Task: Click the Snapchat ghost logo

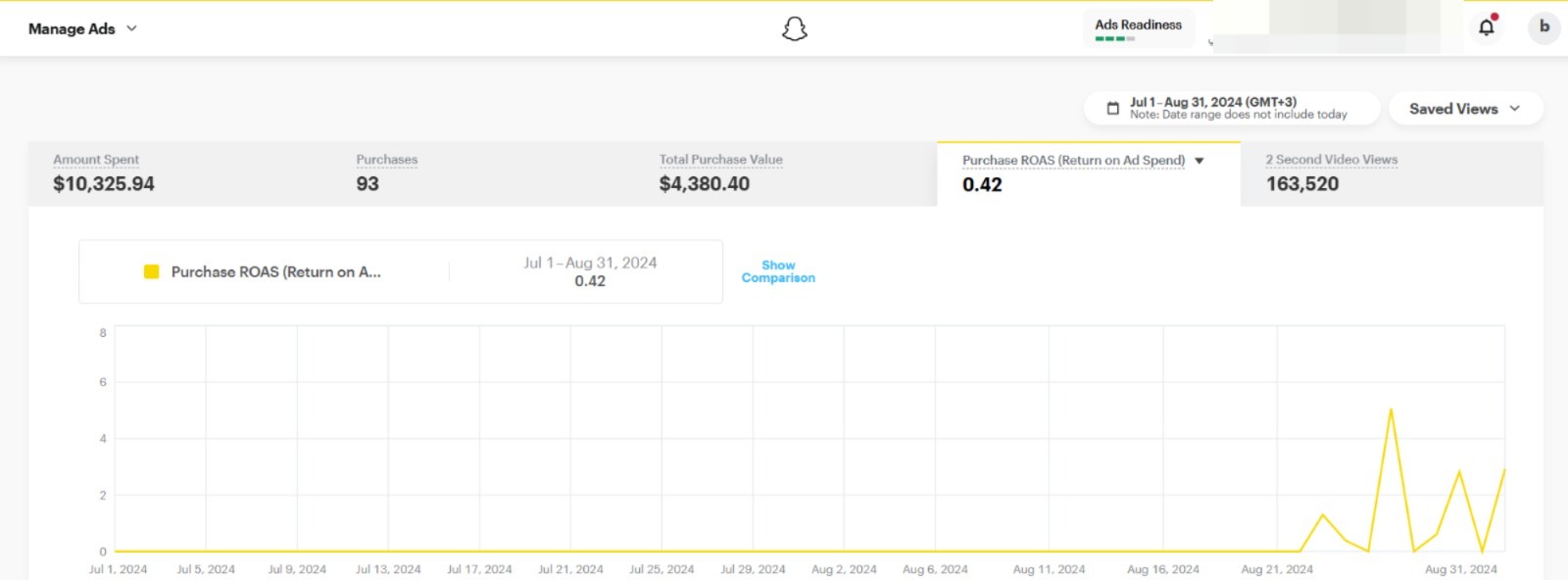Action: [x=794, y=29]
